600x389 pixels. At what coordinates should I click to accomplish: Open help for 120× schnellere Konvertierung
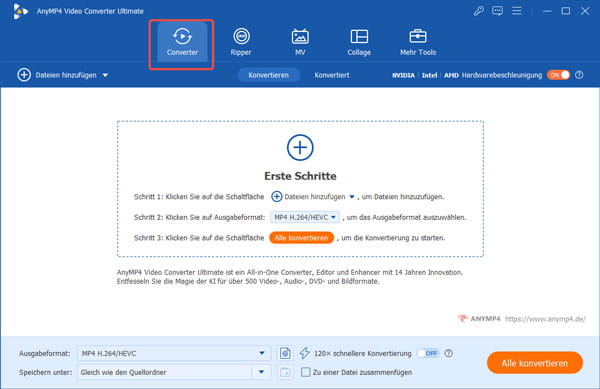coord(448,353)
